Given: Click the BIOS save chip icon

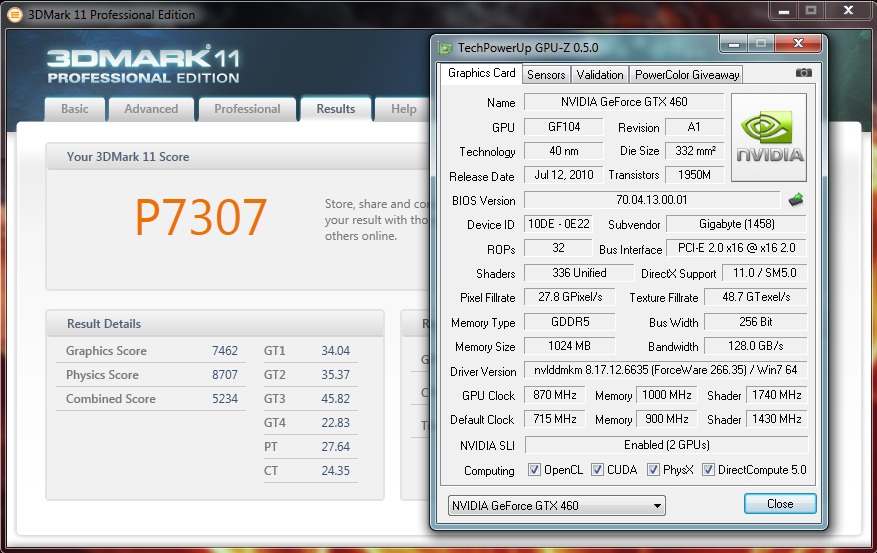Looking at the screenshot, I should click(x=796, y=200).
